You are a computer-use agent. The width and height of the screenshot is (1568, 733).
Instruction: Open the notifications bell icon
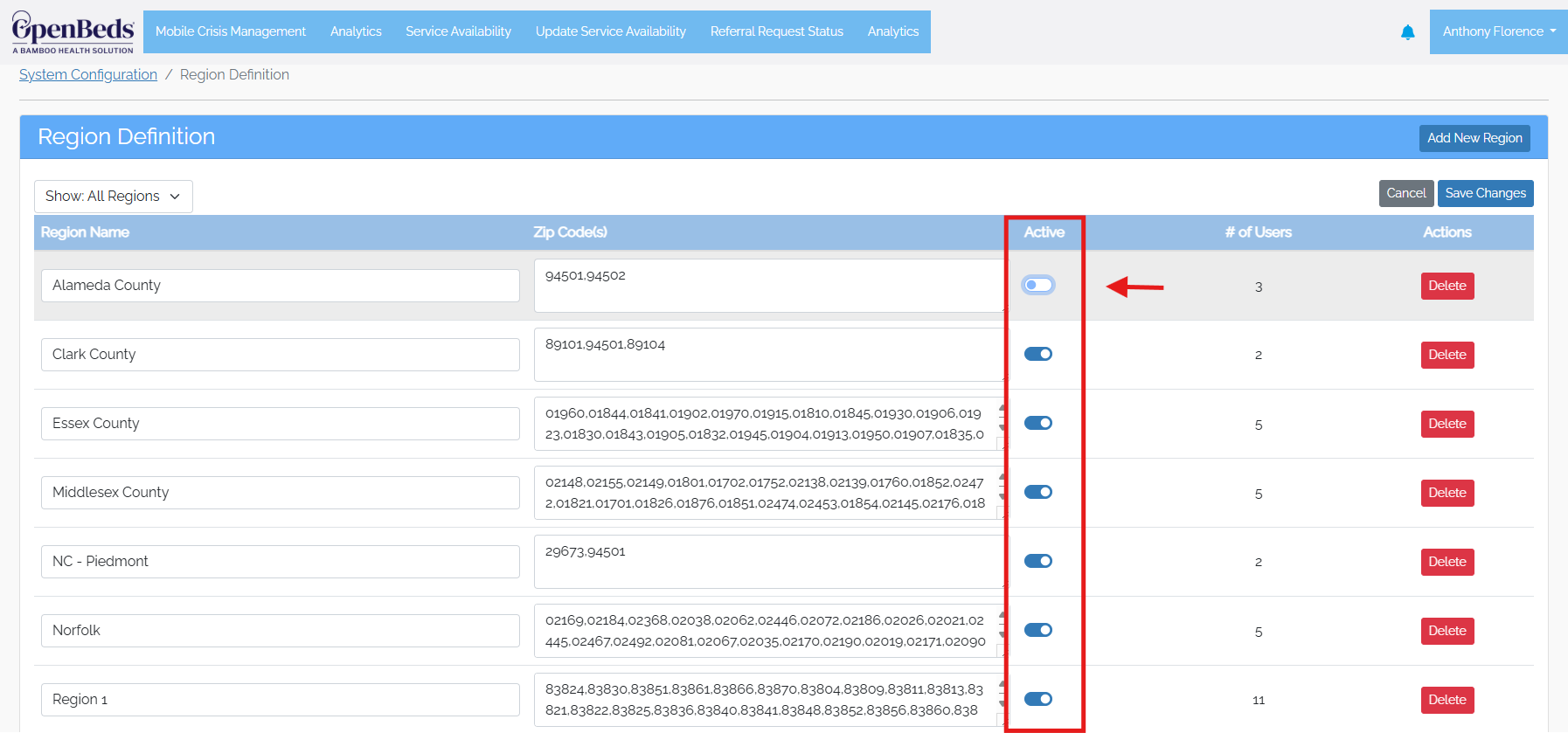[1407, 32]
